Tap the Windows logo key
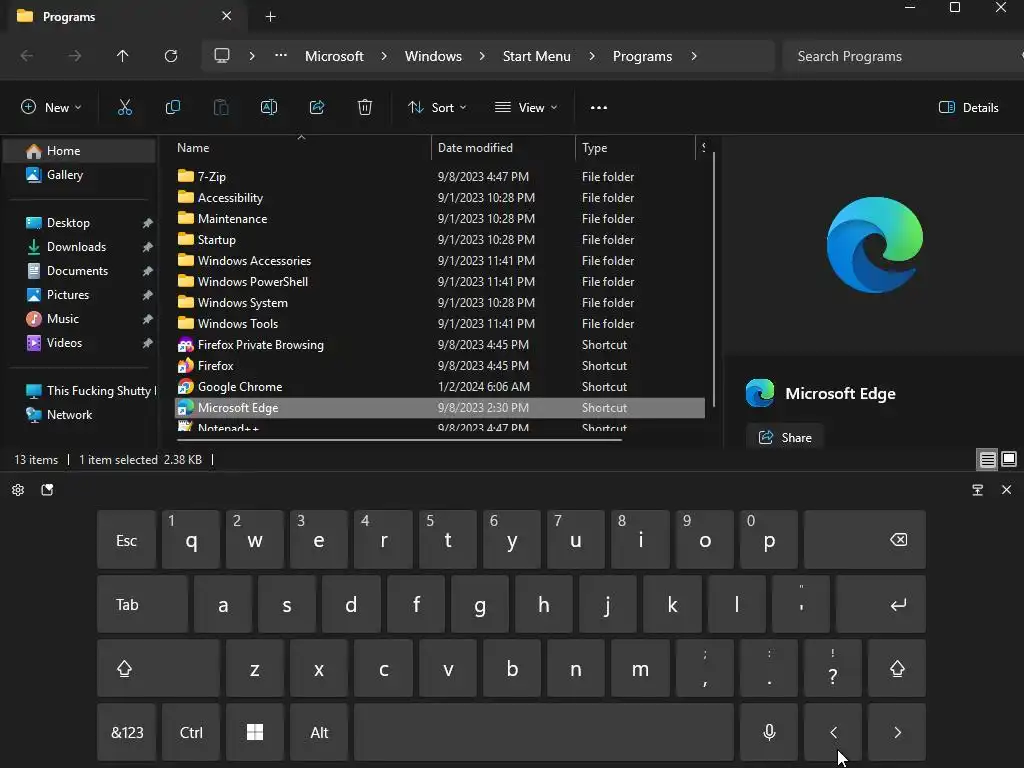1024x768 pixels. (x=255, y=732)
